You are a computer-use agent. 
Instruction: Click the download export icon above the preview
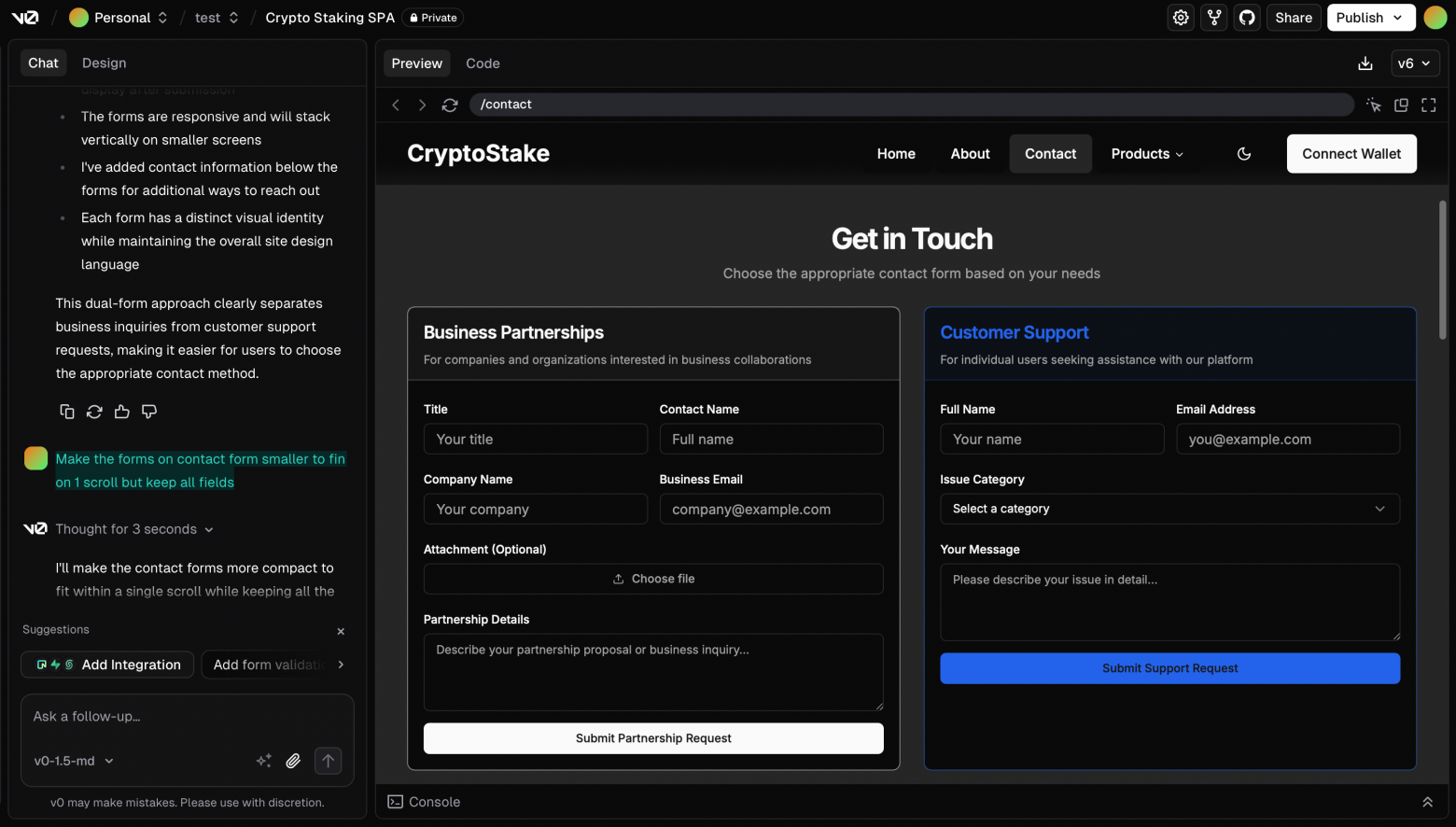(1365, 63)
